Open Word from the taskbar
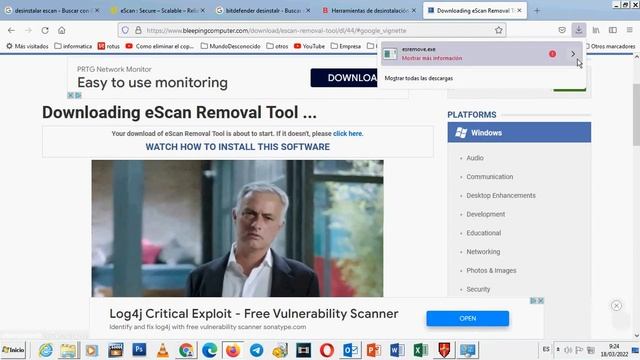640x360 pixels. [x=397, y=350]
